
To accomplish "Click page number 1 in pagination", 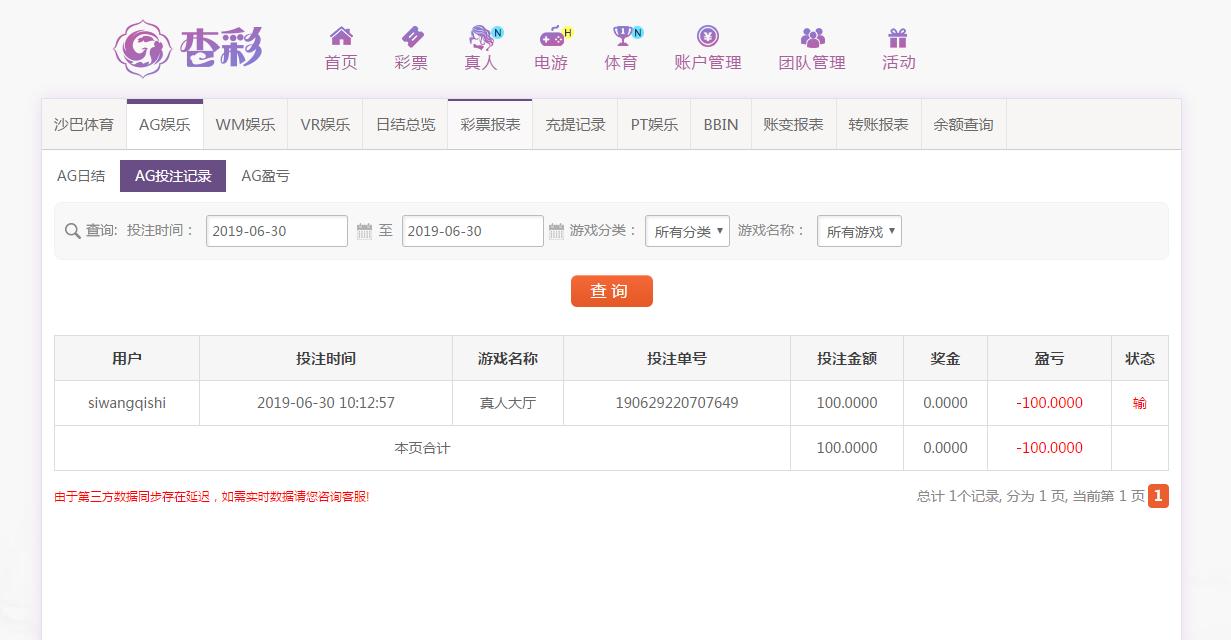I will coord(1158,495).
